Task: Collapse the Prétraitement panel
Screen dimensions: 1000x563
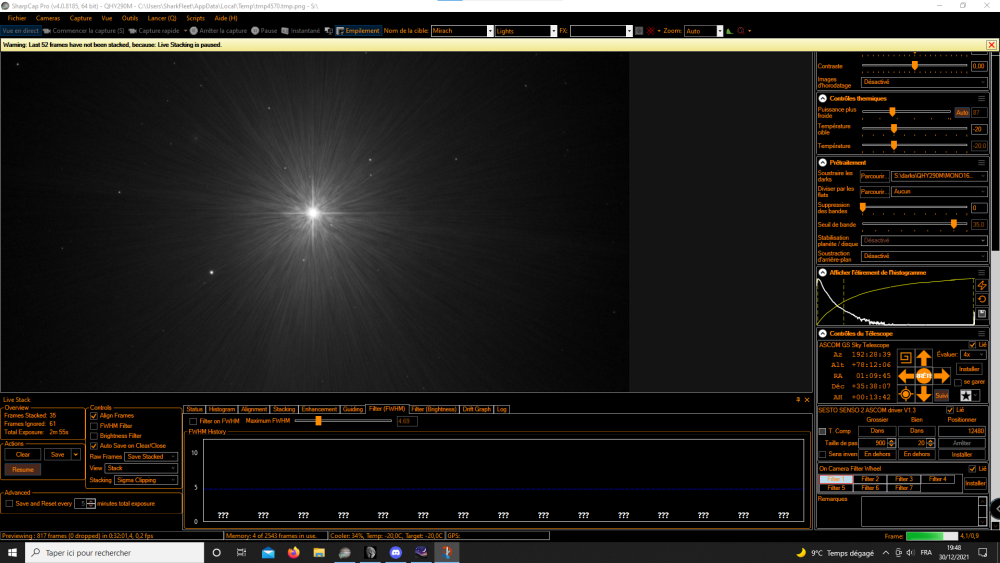Action: click(x=823, y=163)
